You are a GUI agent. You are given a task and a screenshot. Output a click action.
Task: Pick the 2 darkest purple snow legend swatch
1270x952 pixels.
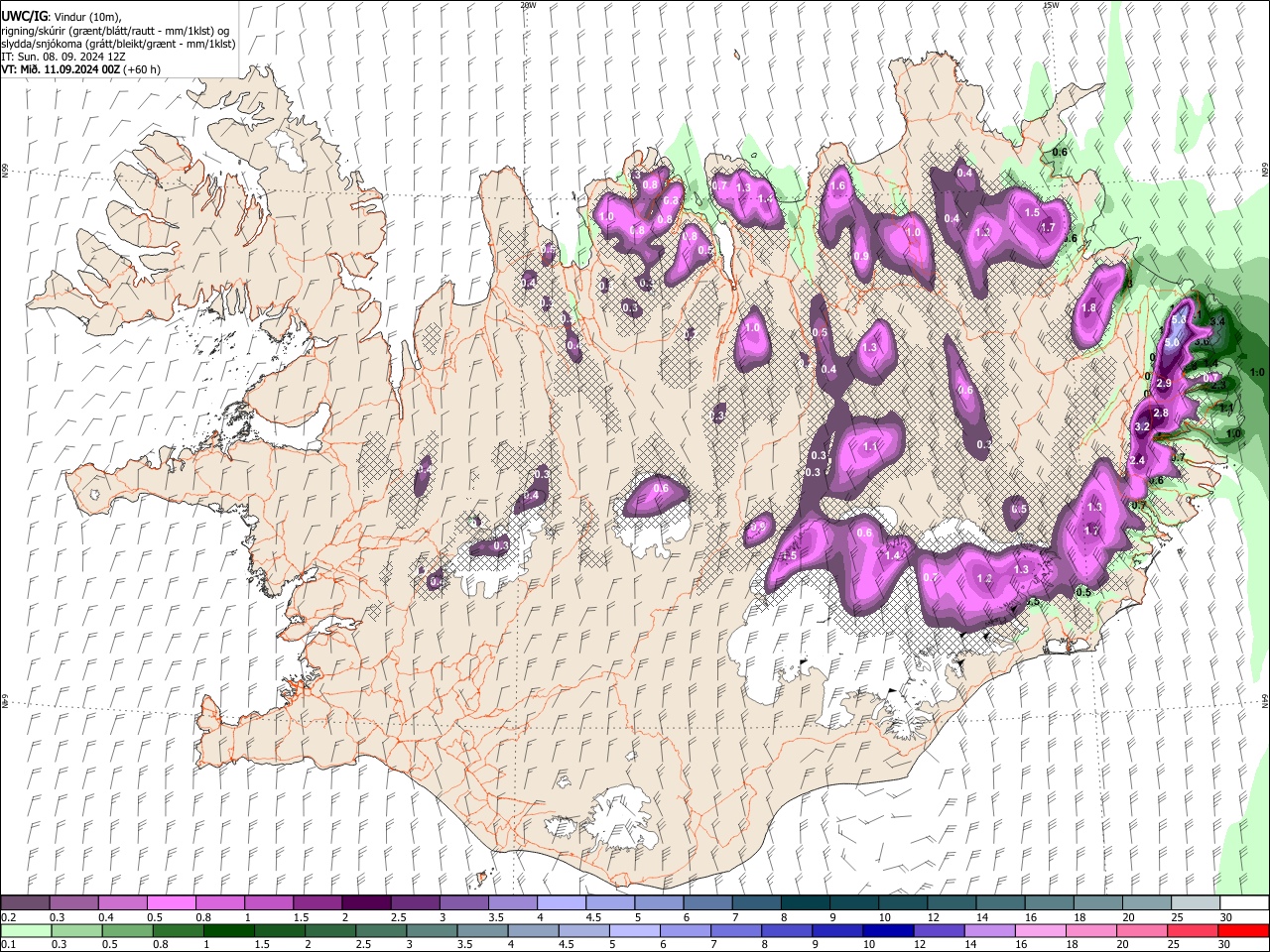[x=365, y=903]
